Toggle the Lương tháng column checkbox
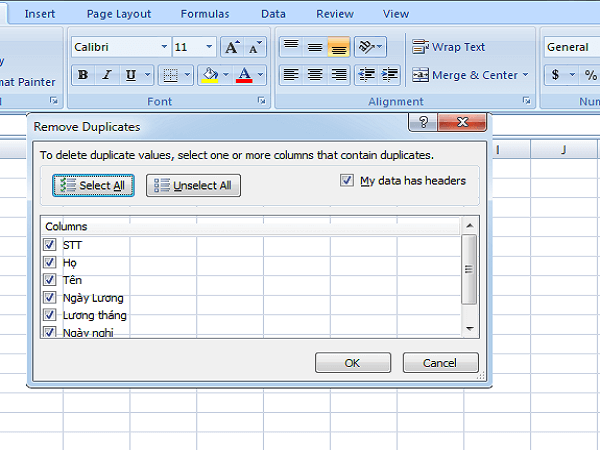This screenshot has height=450, width=600. click(x=49, y=315)
